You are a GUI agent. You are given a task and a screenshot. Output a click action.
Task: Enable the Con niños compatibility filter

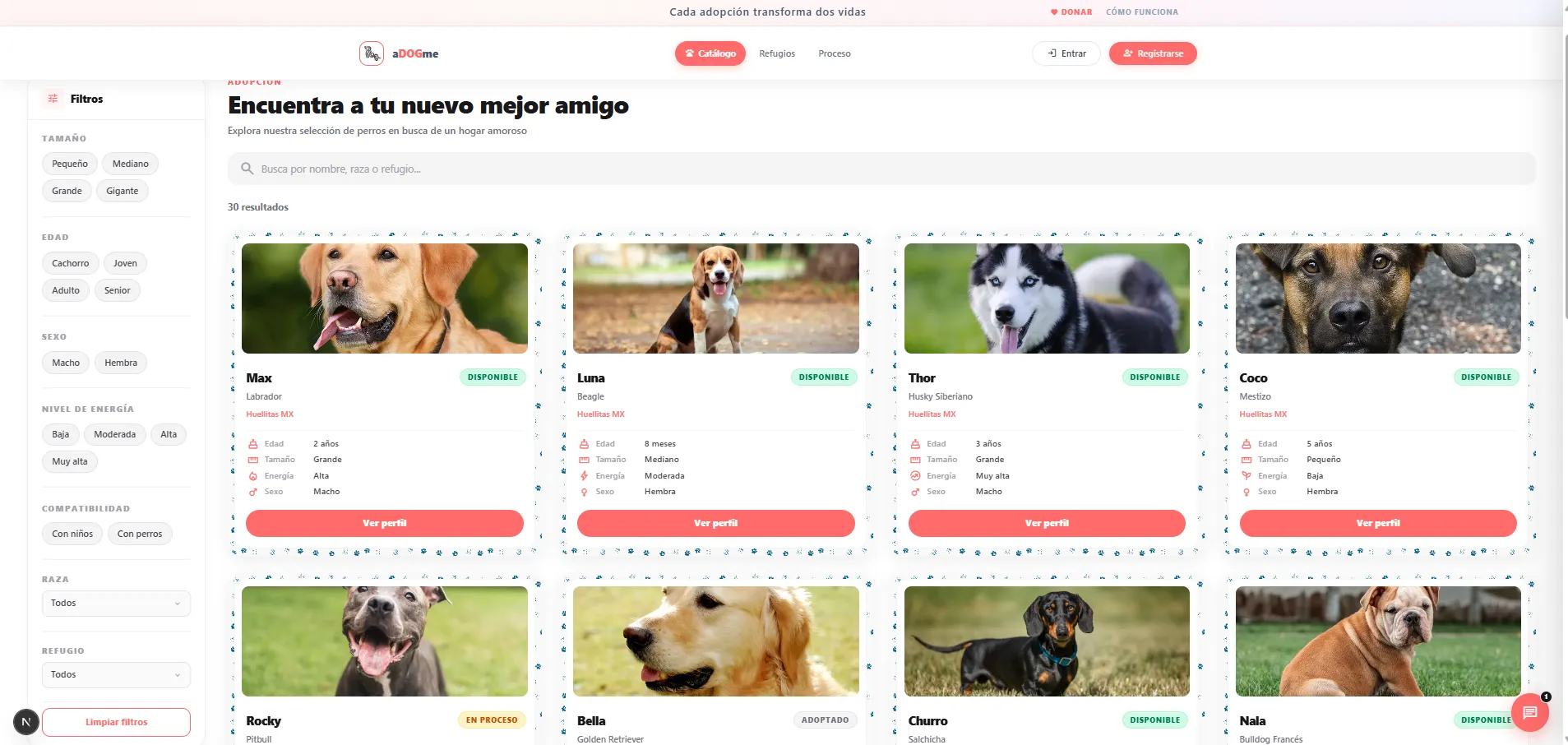point(72,534)
